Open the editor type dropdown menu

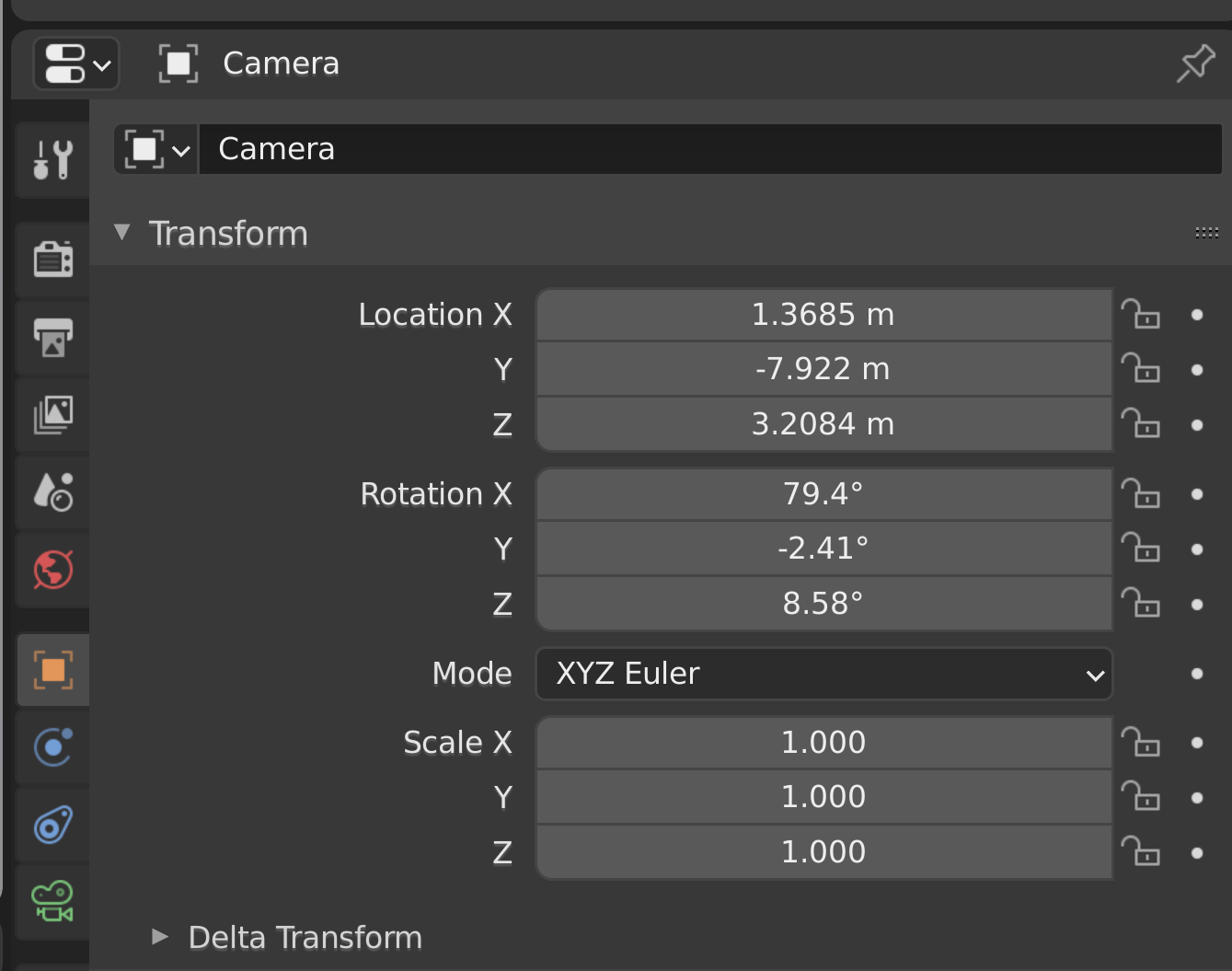(x=76, y=64)
